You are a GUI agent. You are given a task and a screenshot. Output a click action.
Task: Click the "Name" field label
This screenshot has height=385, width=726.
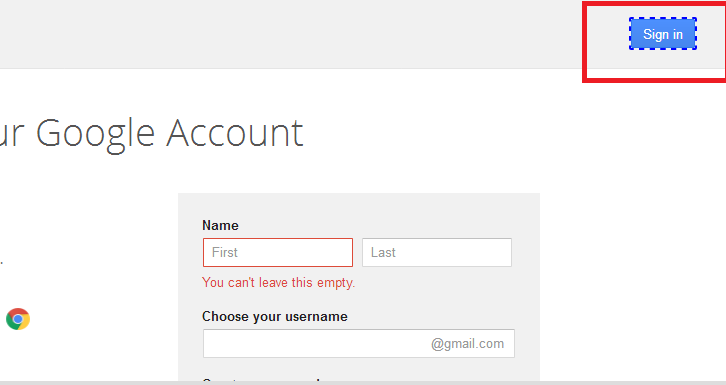point(220,225)
